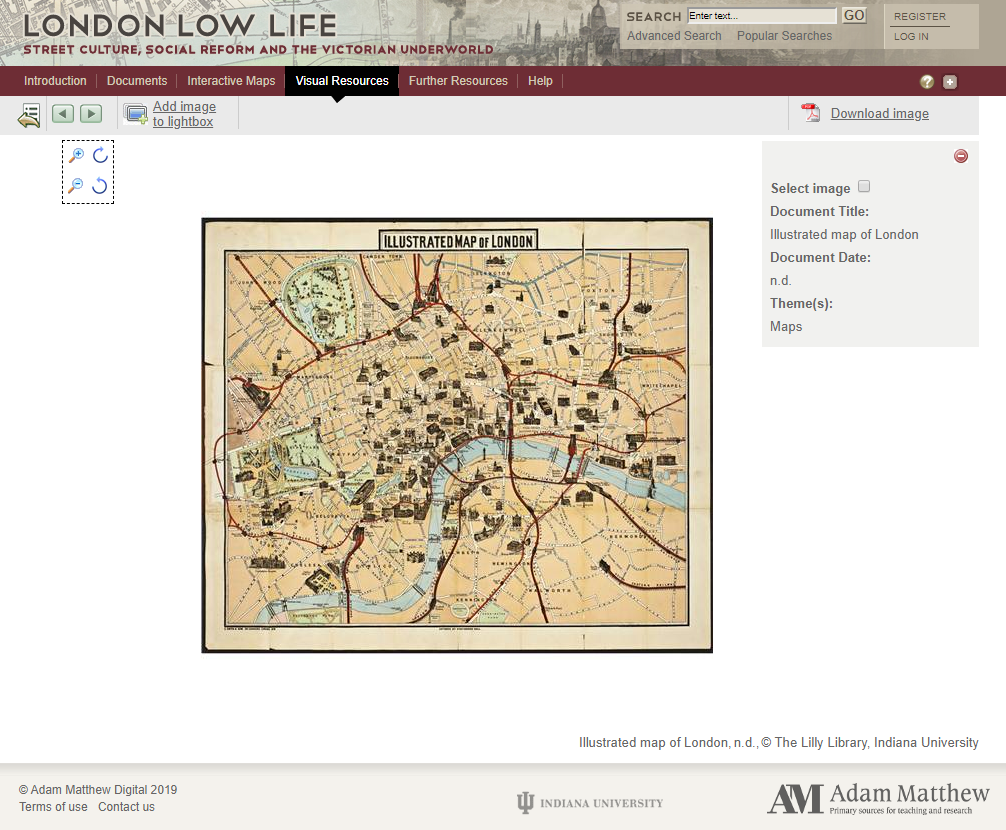The image size is (1006, 830).
Task: Click the Indiana University logo
Action: [x=590, y=803]
